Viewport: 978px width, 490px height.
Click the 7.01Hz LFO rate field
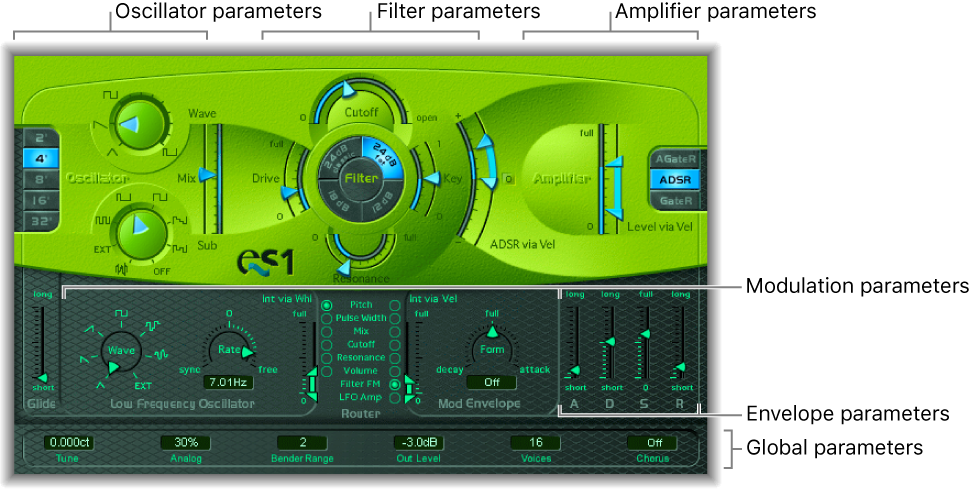click(x=228, y=382)
